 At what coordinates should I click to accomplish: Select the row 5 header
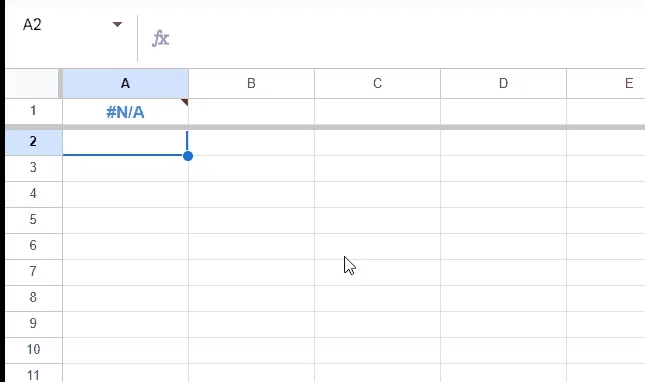tap(34, 220)
